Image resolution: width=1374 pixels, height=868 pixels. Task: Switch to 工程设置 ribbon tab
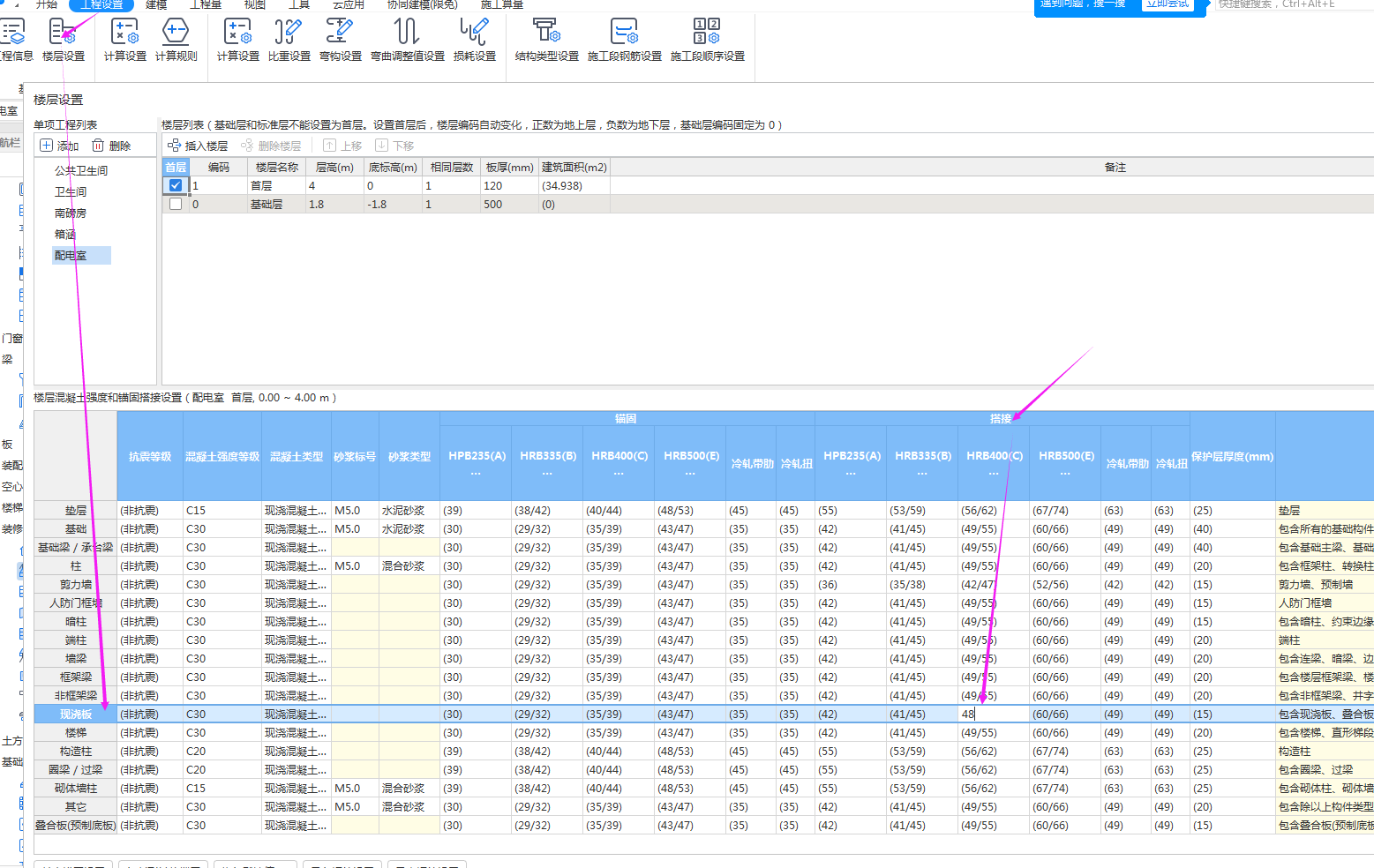pos(101,4)
